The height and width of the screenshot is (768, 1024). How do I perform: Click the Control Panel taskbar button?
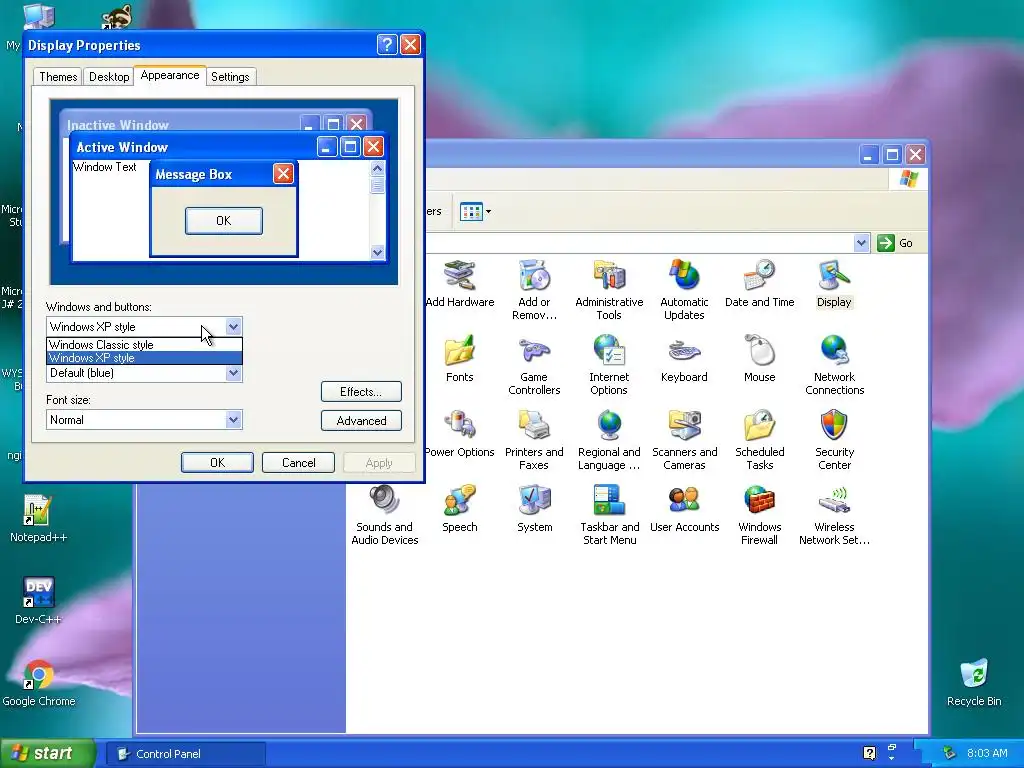tap(186, 754)
